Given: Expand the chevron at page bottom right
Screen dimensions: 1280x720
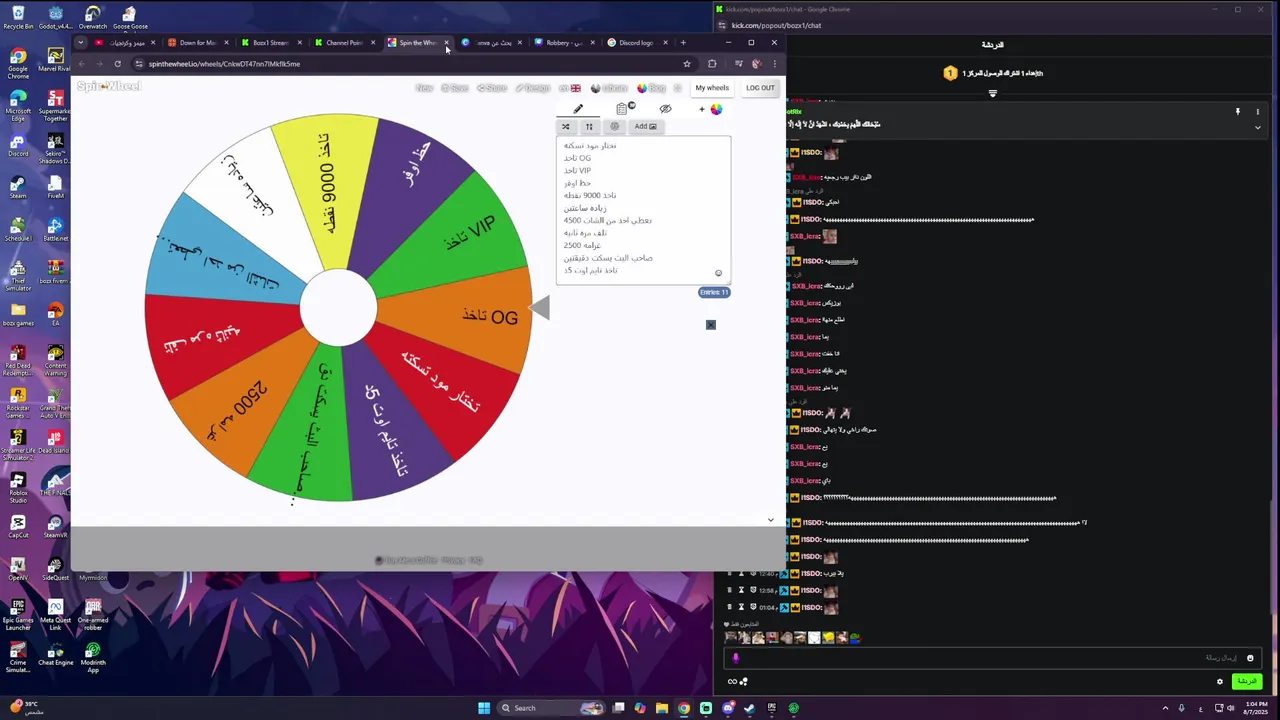Looking at the screenshot, I should coord(770,520).
